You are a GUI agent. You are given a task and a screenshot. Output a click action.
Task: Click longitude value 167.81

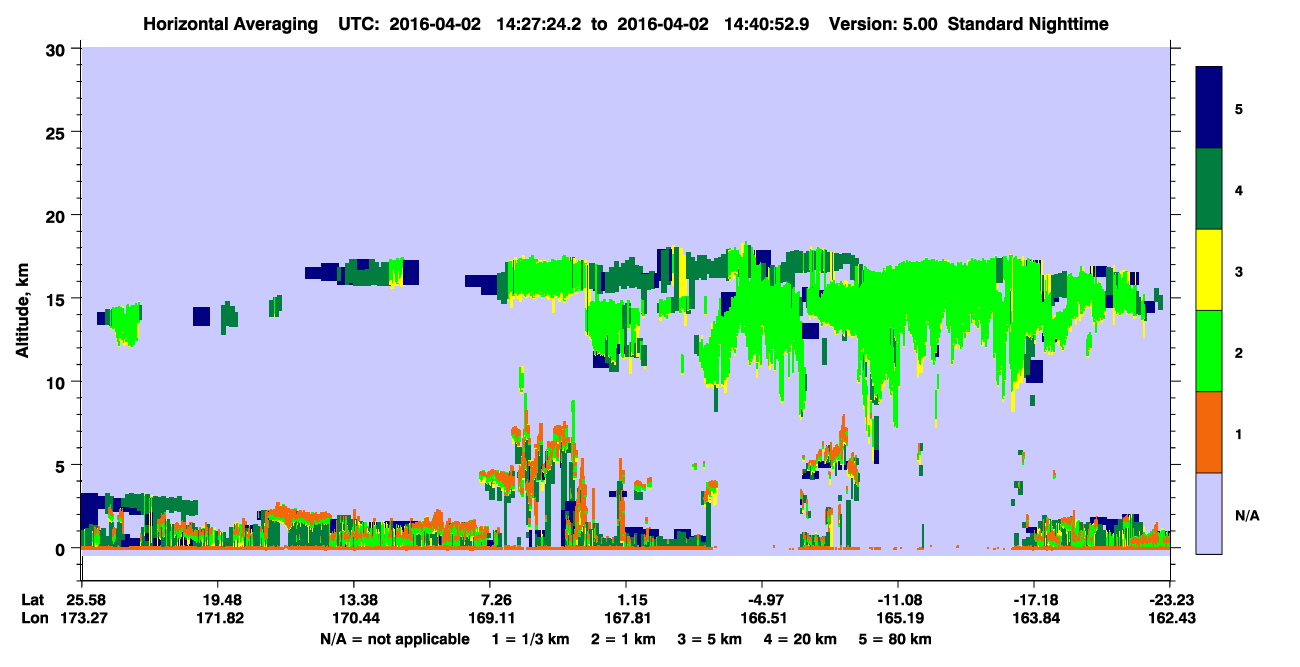point(626,618)
